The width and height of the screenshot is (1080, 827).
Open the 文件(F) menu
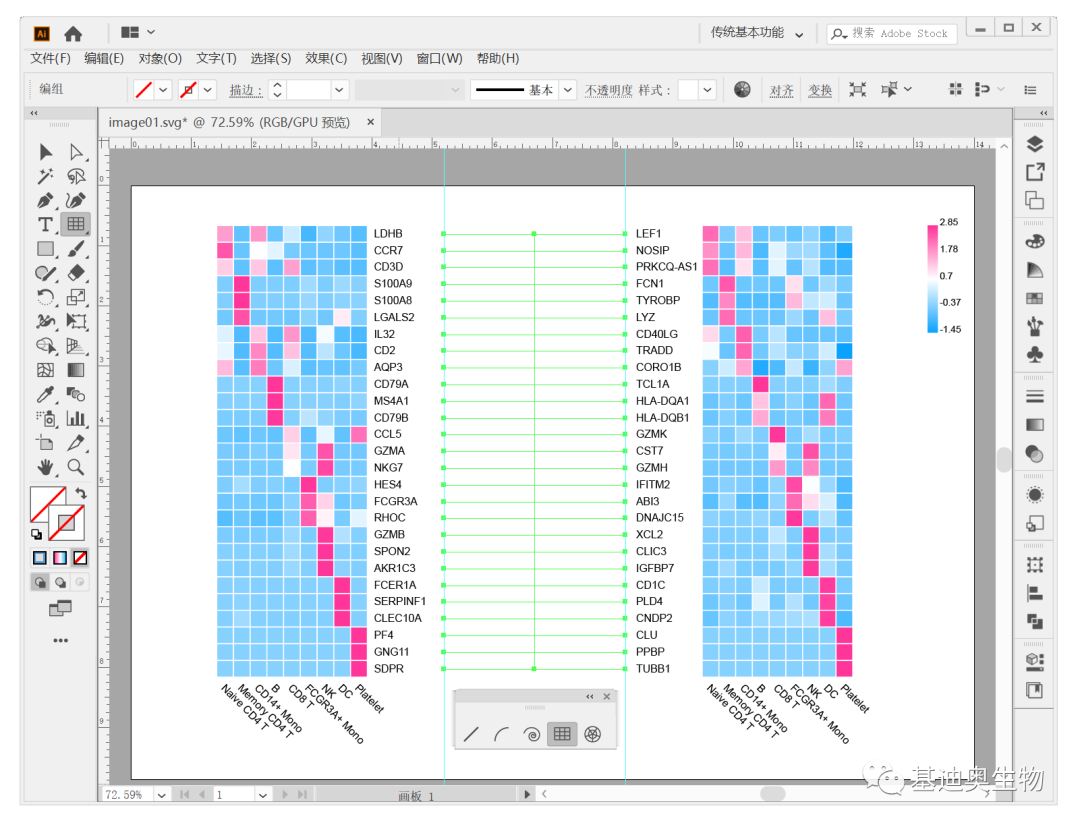[x=50, y=59]
